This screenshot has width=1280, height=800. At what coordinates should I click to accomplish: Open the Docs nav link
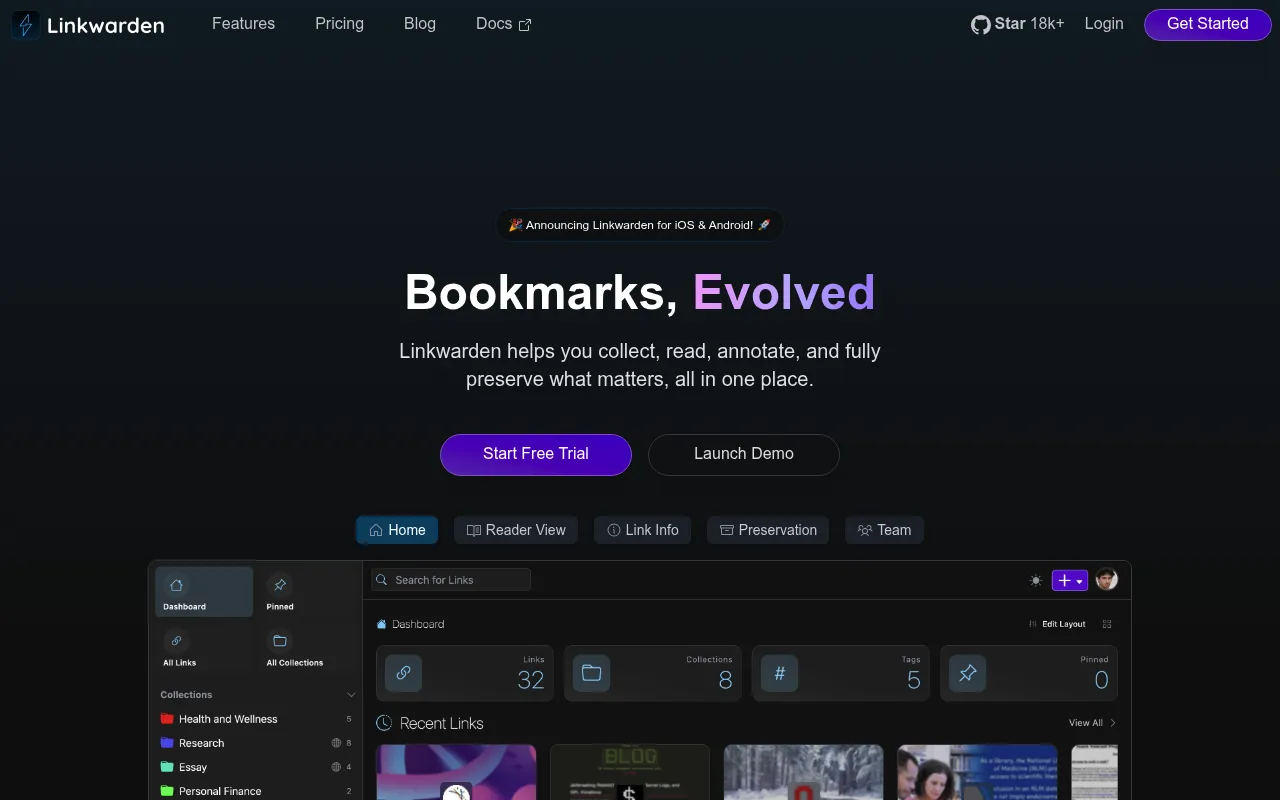tap(504, 24)
